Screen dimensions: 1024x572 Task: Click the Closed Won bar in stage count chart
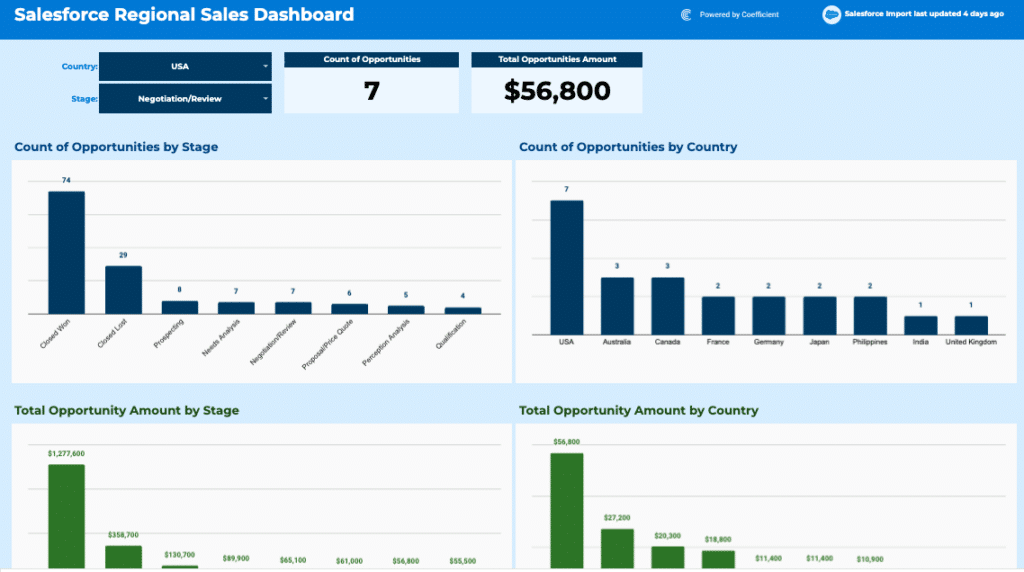tap(67, 253)
